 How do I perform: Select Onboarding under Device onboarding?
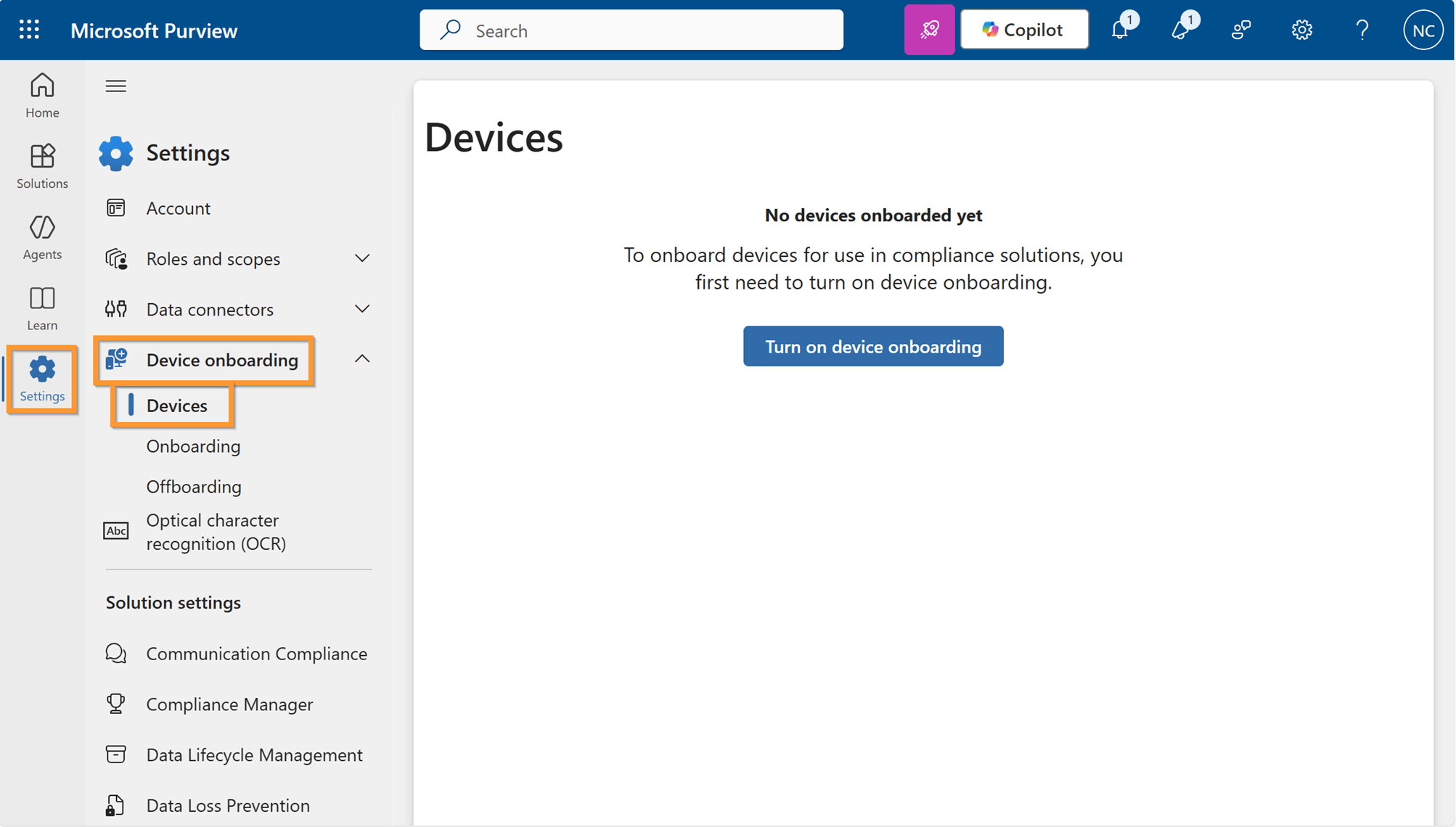pos(193,446)
